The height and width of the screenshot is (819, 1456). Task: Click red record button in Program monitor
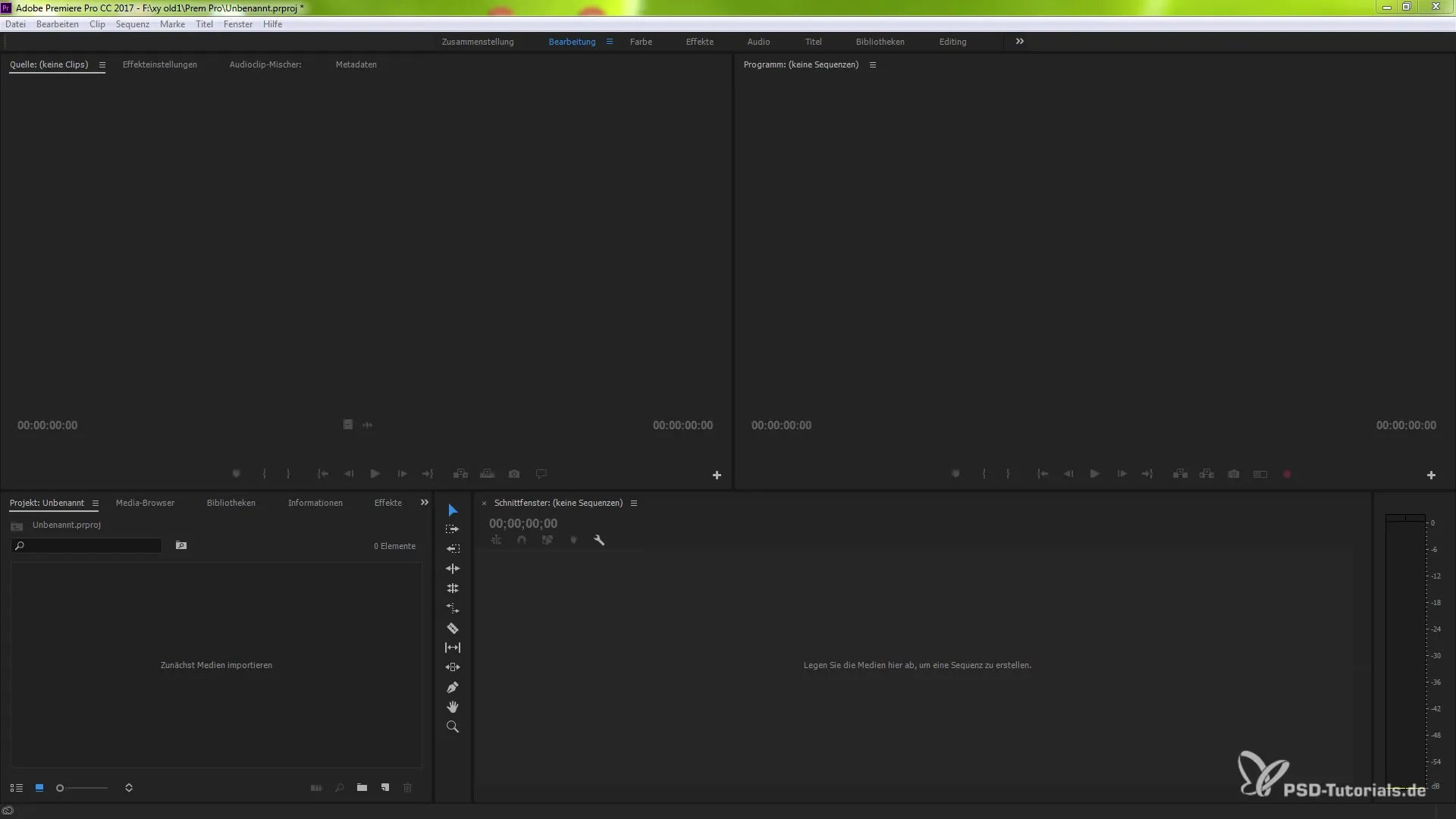1287,474
